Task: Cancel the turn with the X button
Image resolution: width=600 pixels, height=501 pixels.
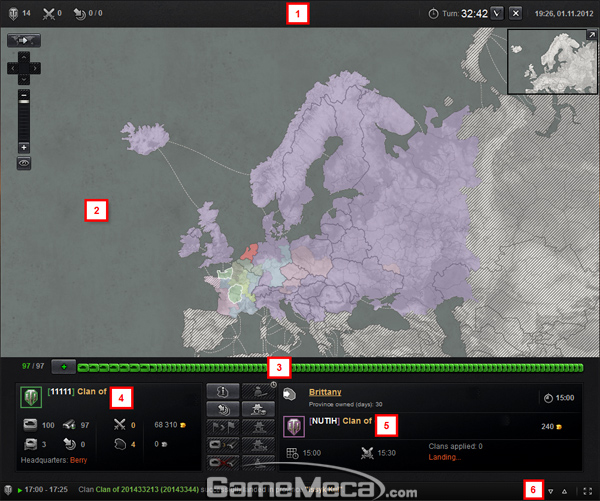Action: 515,14
